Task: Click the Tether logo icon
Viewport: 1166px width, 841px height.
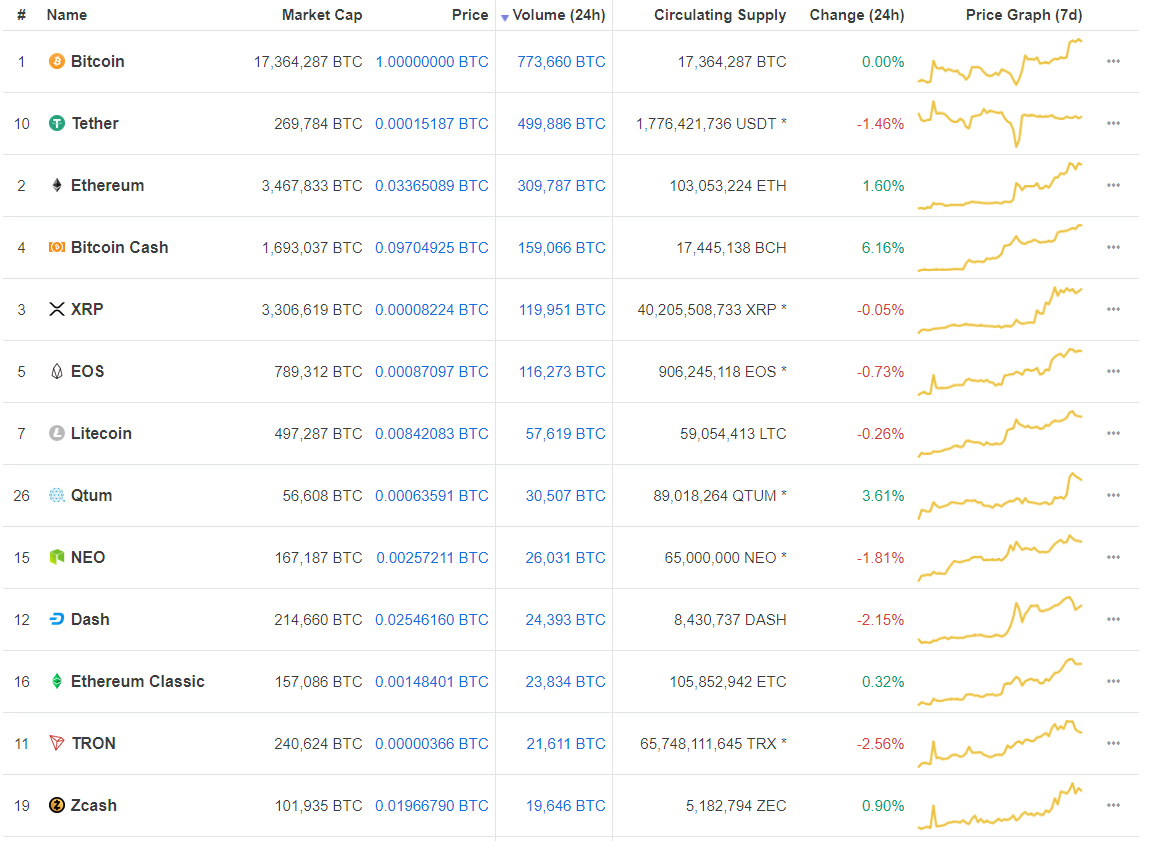Action: coord(57,123)
